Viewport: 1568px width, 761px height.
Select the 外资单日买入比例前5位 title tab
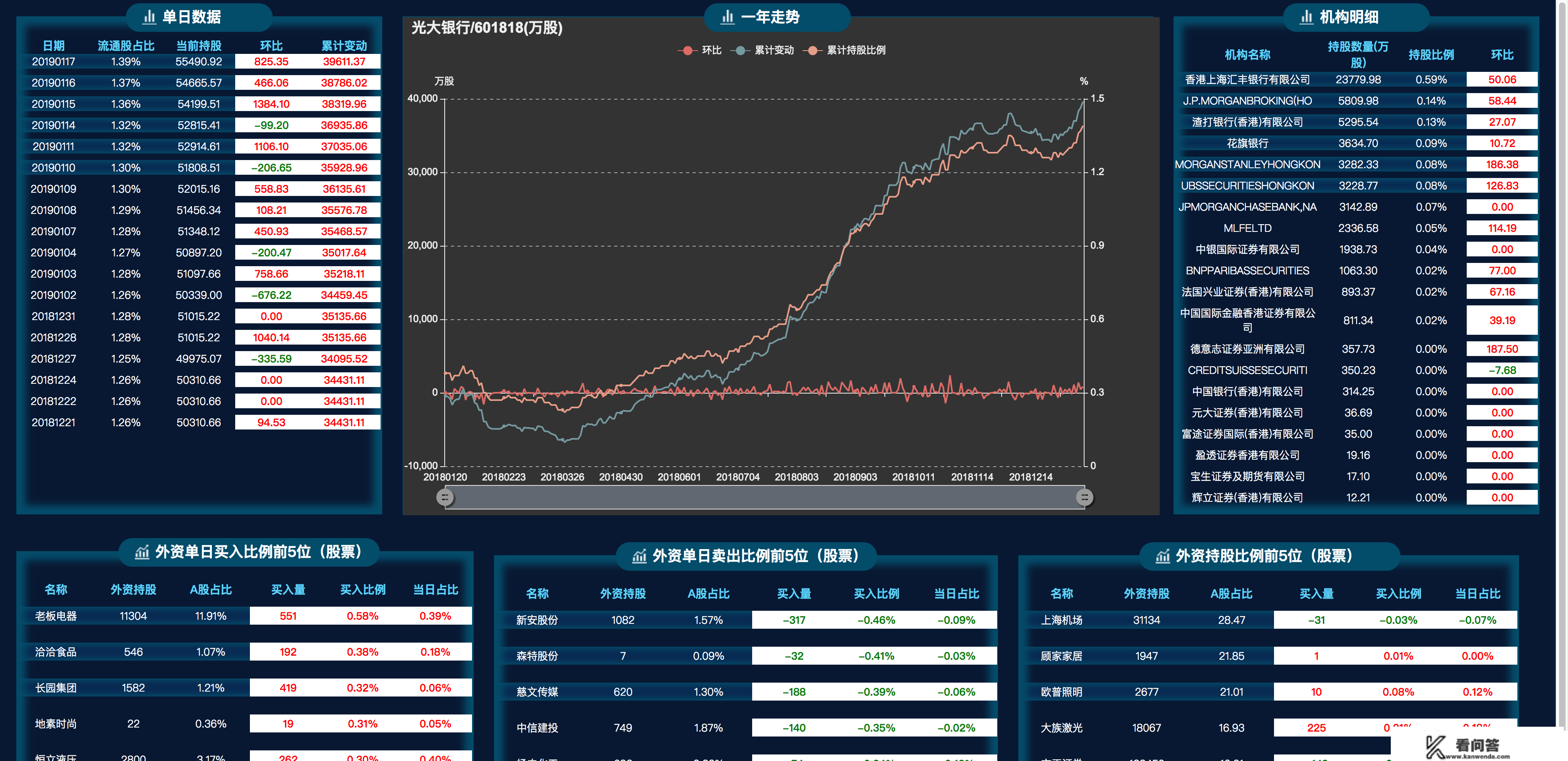pos(249,552)
